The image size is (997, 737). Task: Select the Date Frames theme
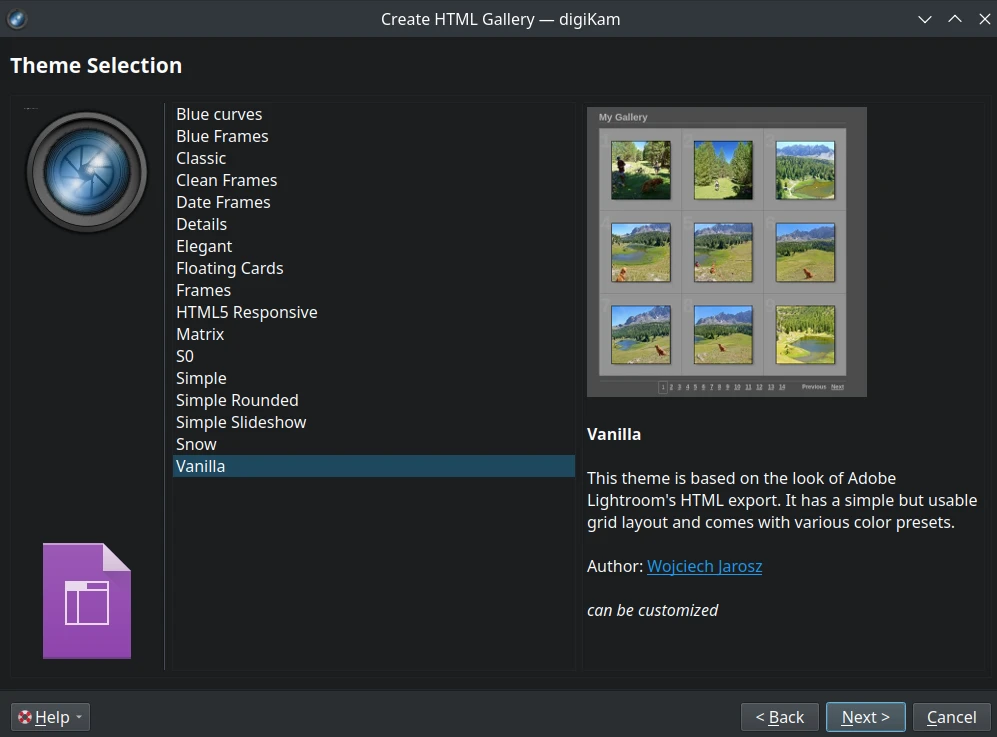pos(223,202)
